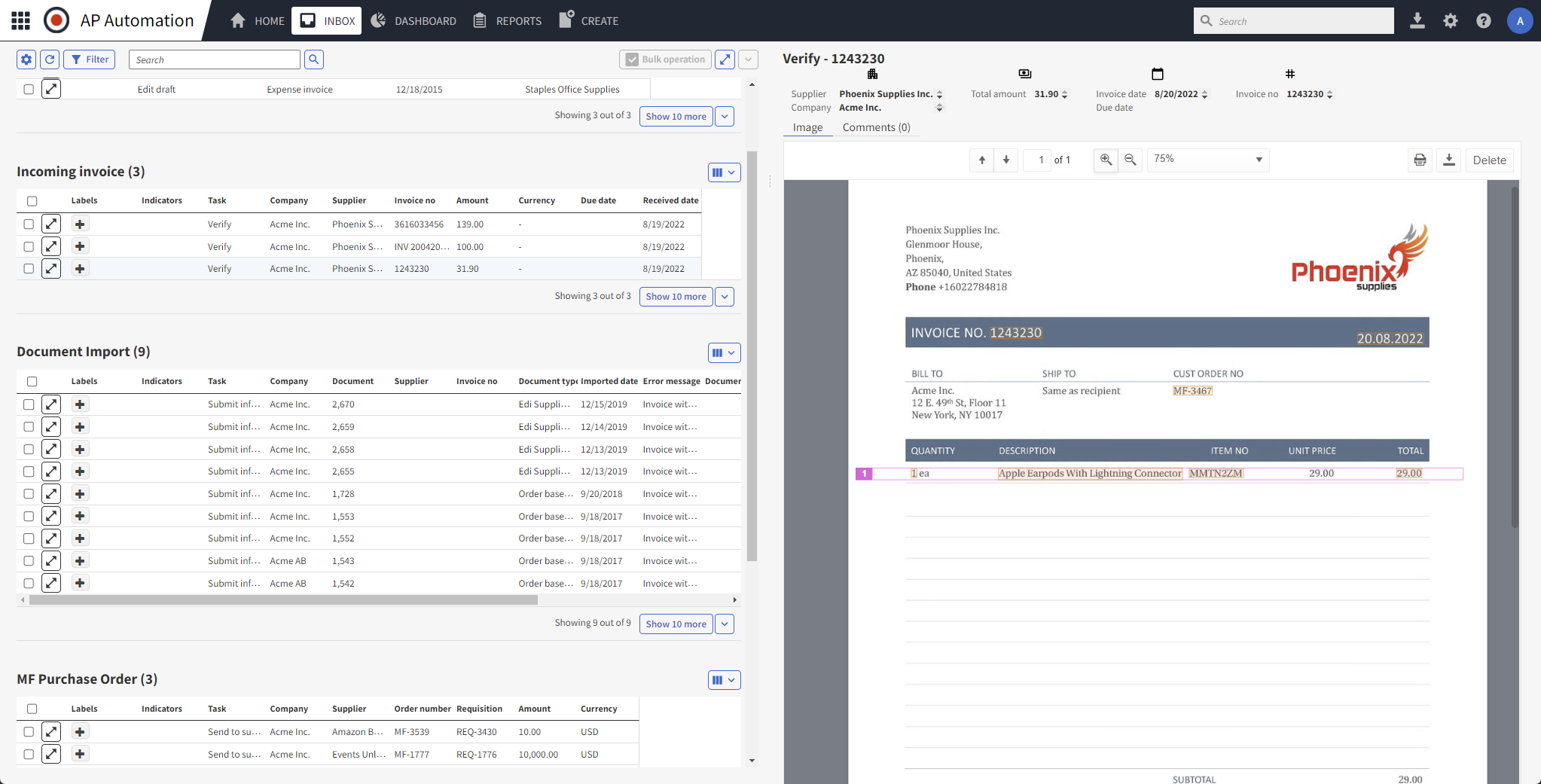Click the Delete button for invoice image
The height and width of the screenshot is (784, 1541).
pos(1489,160)
